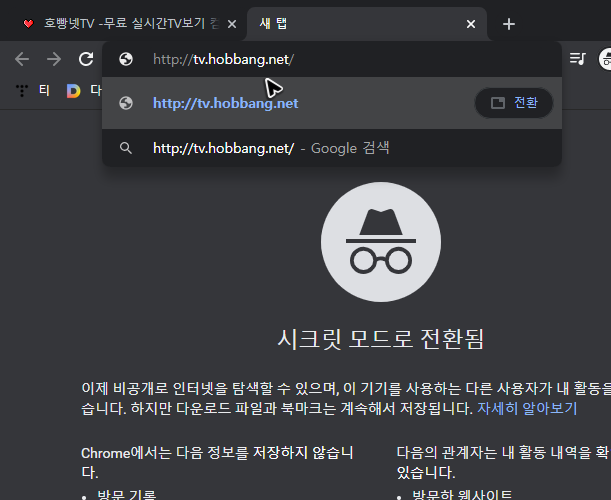Go forward with the forward arrow

[54, 59]
